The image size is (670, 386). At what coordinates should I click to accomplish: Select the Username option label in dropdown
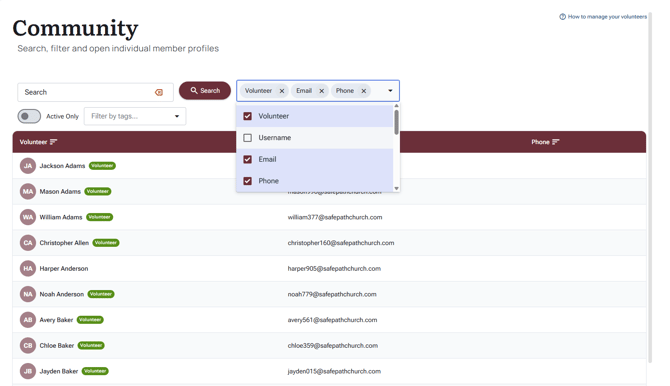coord(275,138)
